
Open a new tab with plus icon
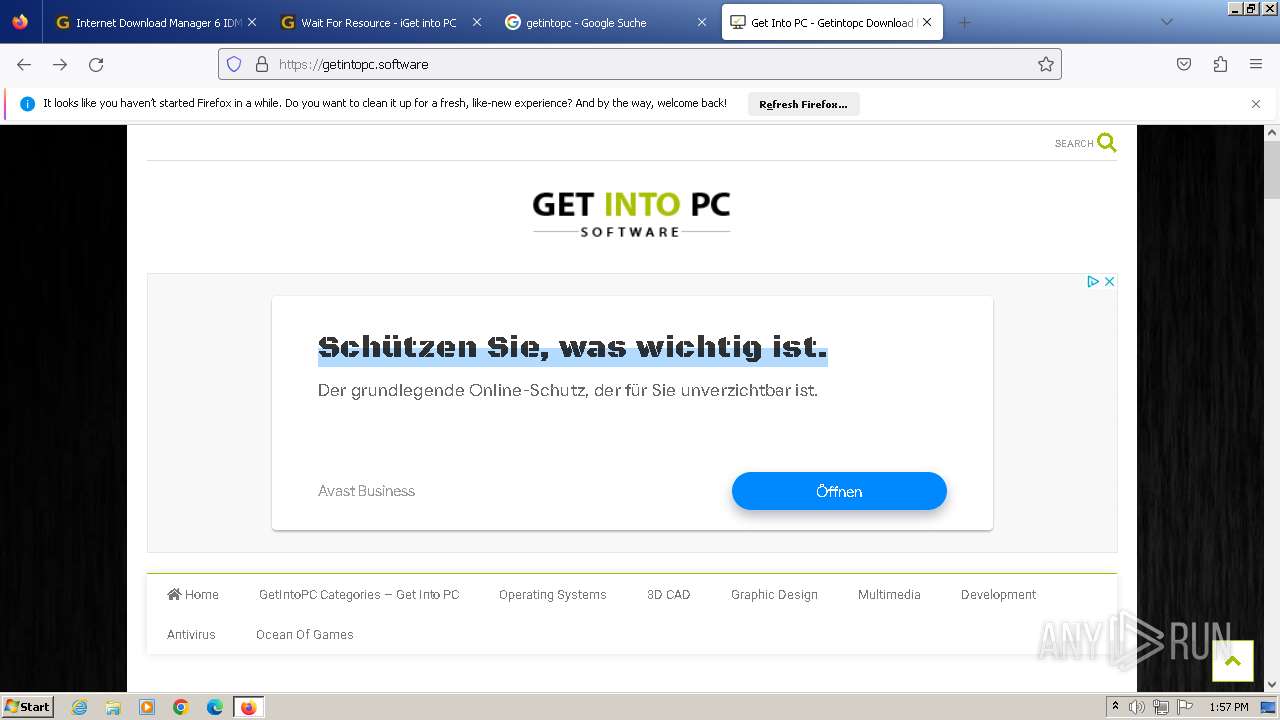(x=964, y=22)
